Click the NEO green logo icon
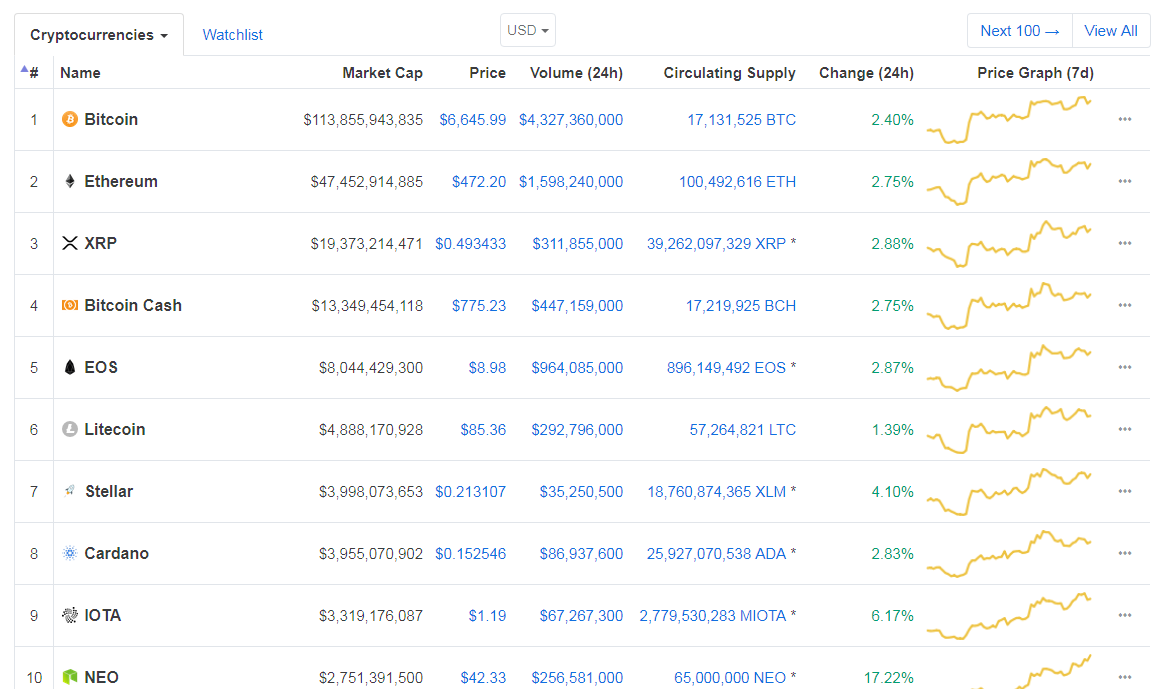1154x689 pixels. [x=70, y=677]
